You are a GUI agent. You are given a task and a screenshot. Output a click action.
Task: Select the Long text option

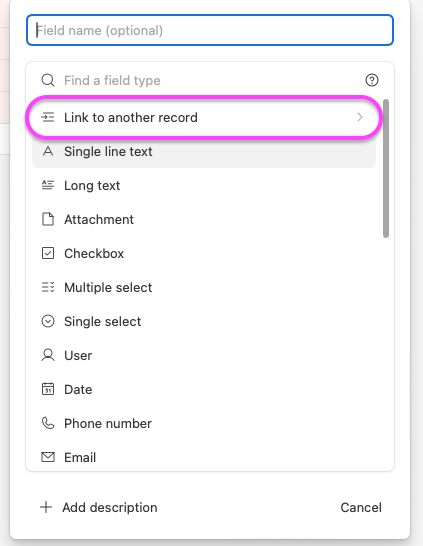(x=204, y=185)
